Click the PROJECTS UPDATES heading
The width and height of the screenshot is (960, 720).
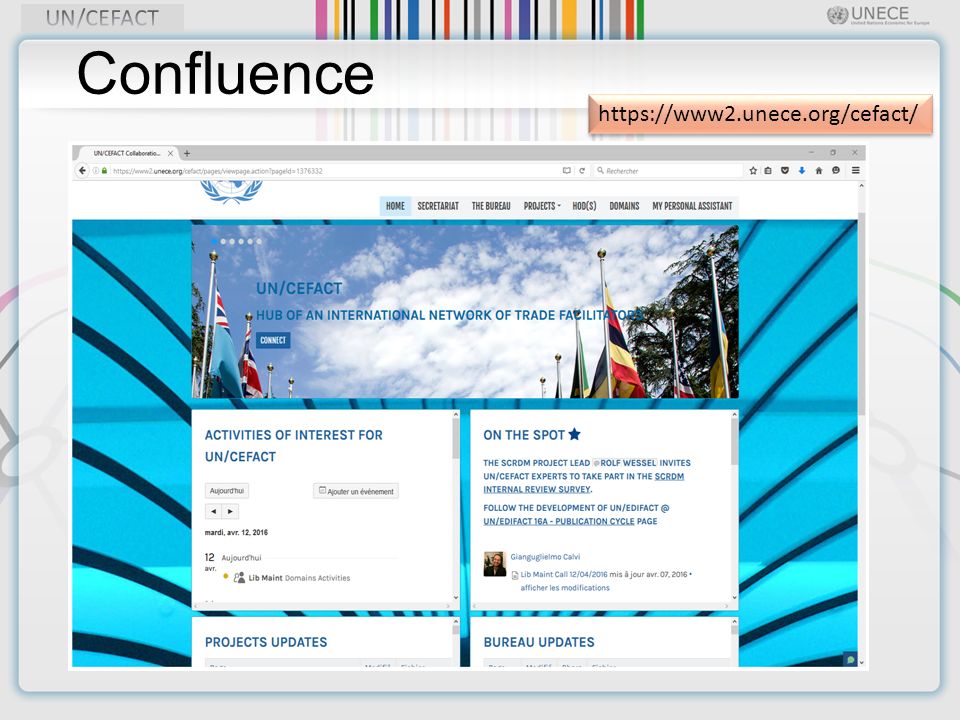click(x=266, y=642)
